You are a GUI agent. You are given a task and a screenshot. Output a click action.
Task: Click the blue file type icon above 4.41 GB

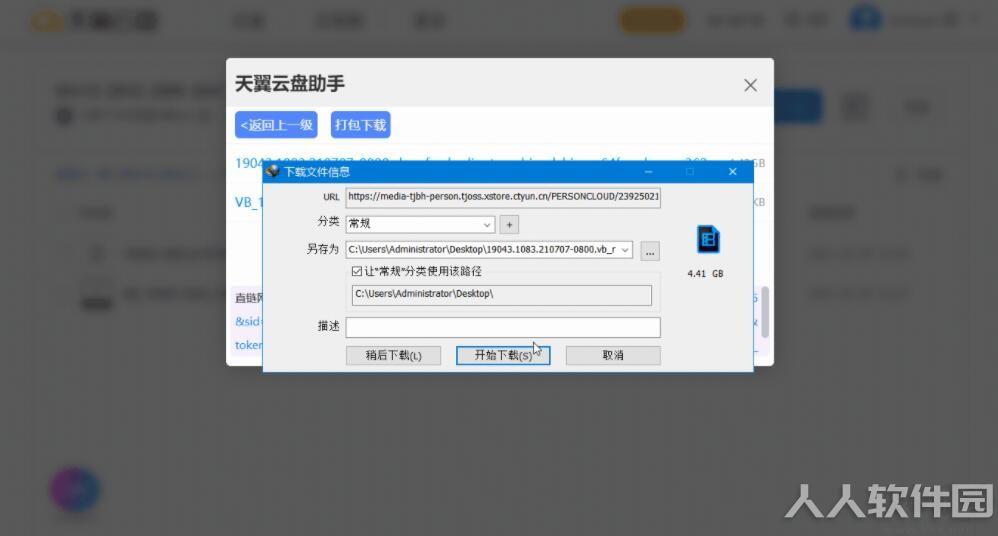click(x=708, y=240)
